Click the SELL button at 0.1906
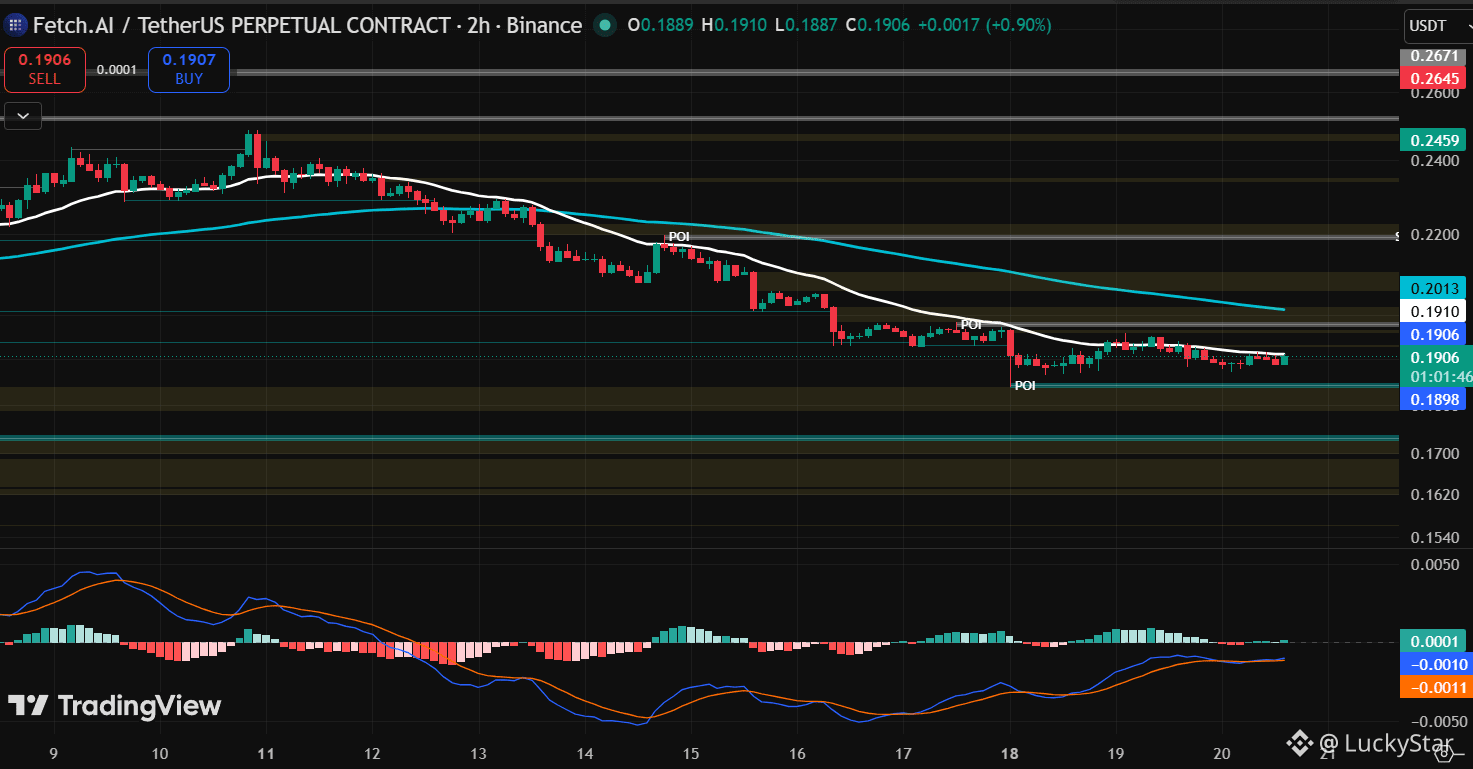This screenshot has height=769, width=1473. [x=44, y=69]
